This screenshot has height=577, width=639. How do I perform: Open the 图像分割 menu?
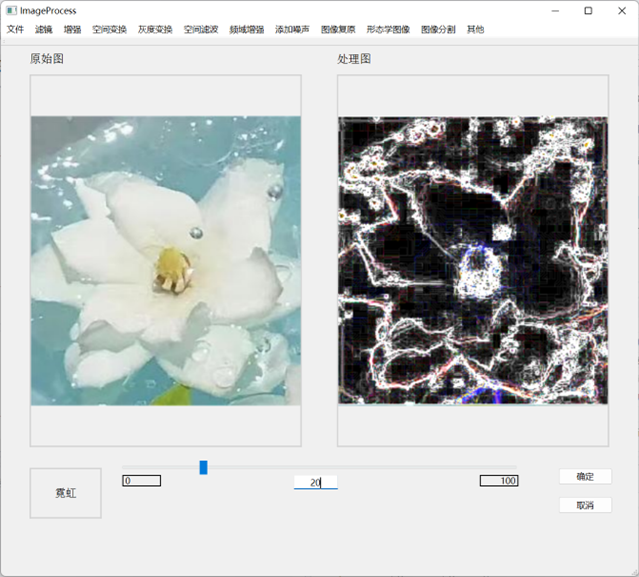(438, 30)
